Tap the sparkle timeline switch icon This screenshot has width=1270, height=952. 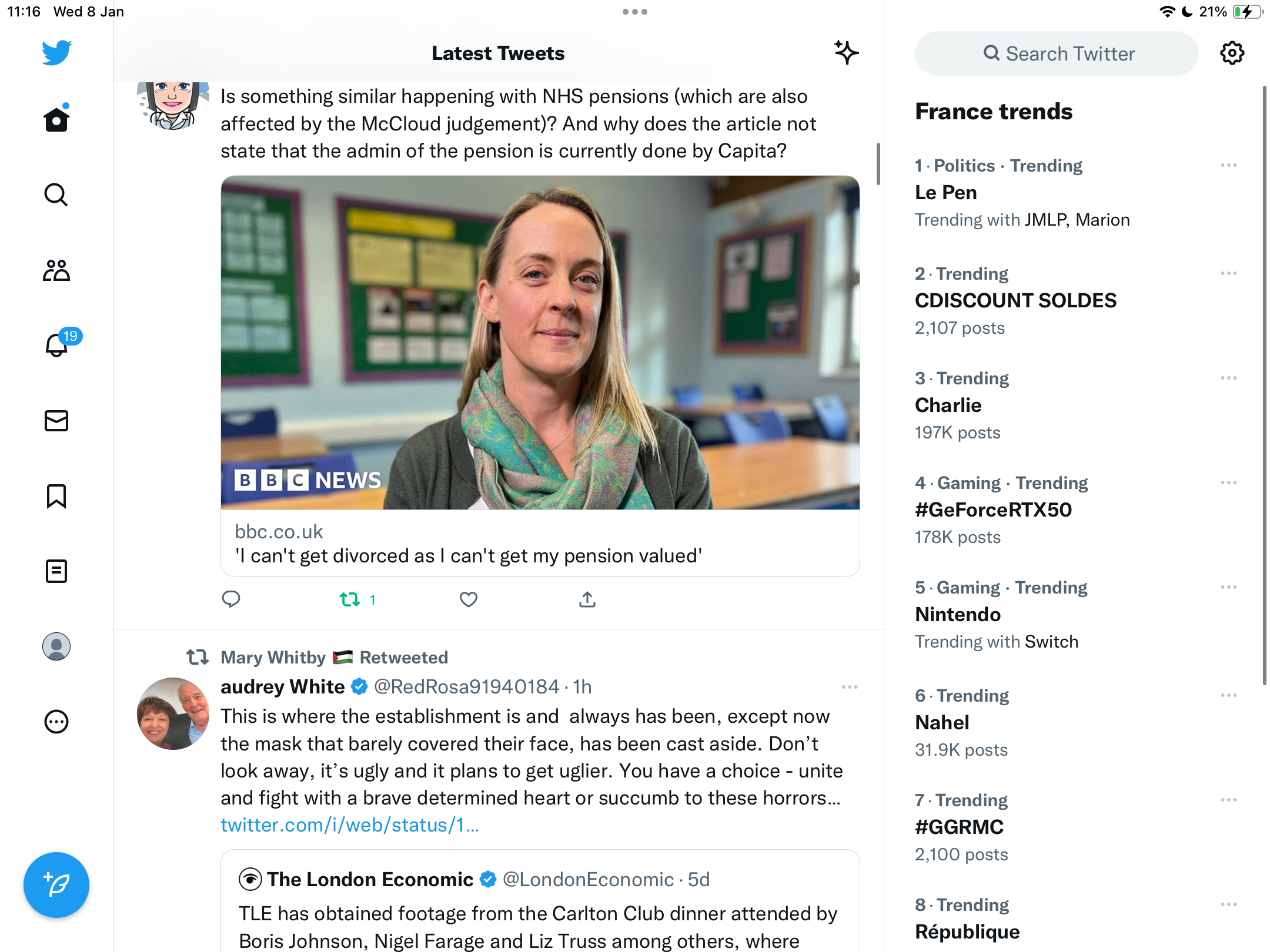click(x=846, y=53)
